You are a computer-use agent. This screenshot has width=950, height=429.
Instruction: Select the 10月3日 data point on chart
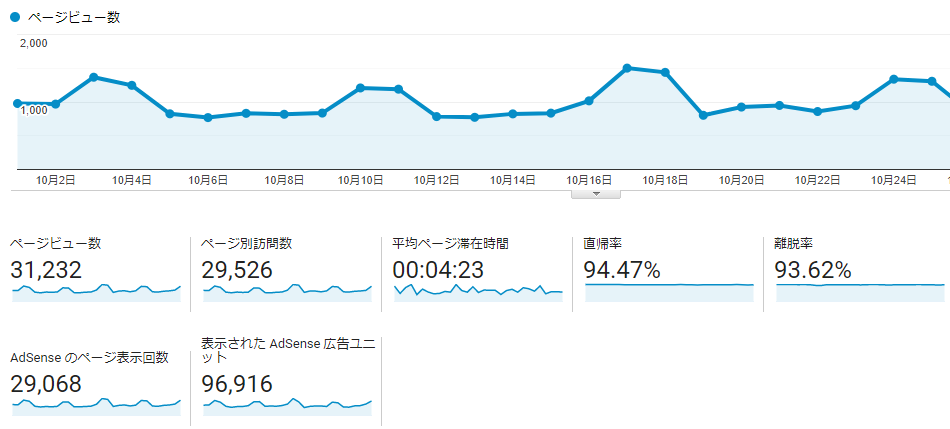(x=93, y=77)
